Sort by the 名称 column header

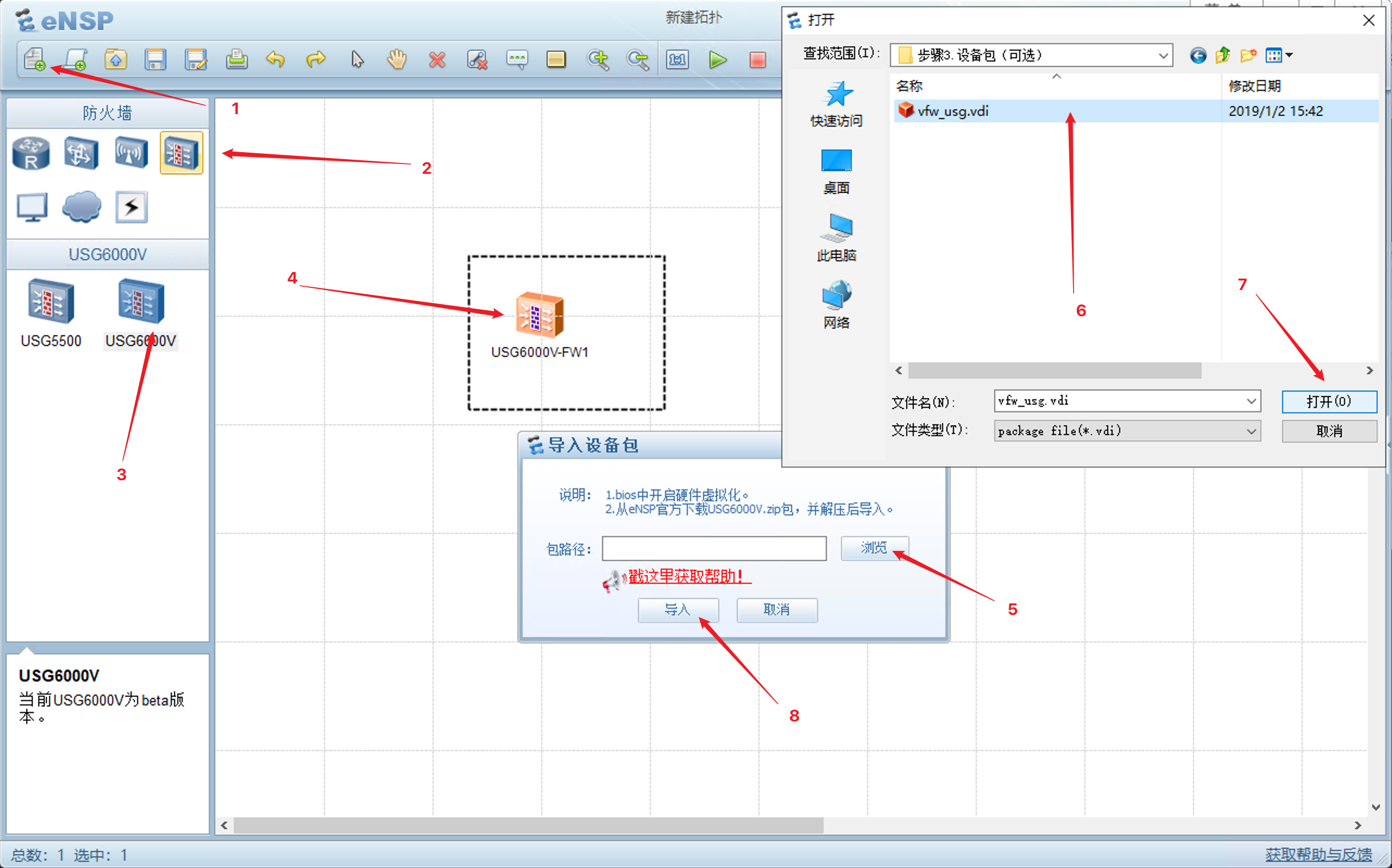(x=910, y=86)
